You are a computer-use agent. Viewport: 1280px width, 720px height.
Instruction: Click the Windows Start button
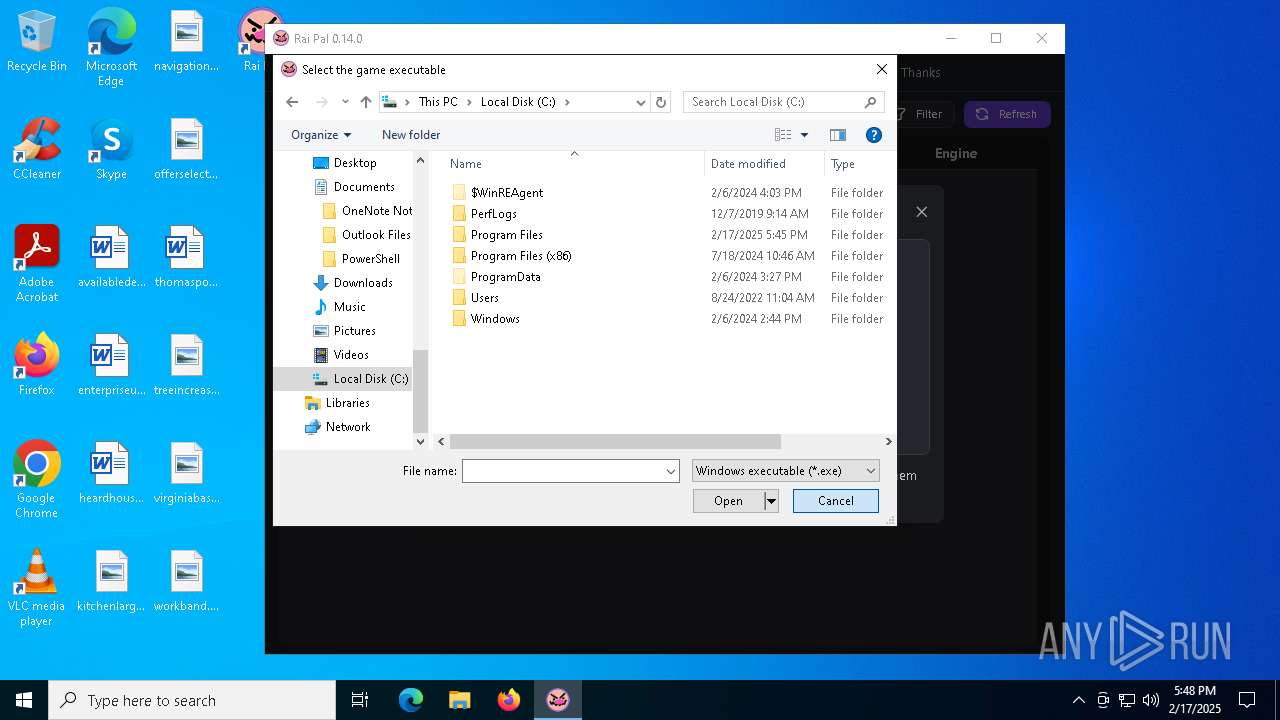(24, 700)
